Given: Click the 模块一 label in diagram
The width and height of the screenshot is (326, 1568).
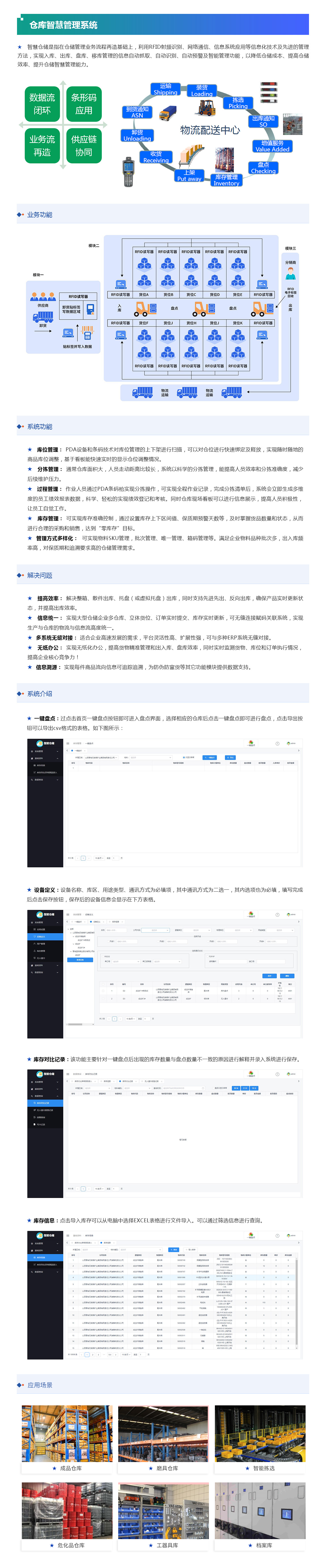Looking at the screenshot, I should (38, 275).
